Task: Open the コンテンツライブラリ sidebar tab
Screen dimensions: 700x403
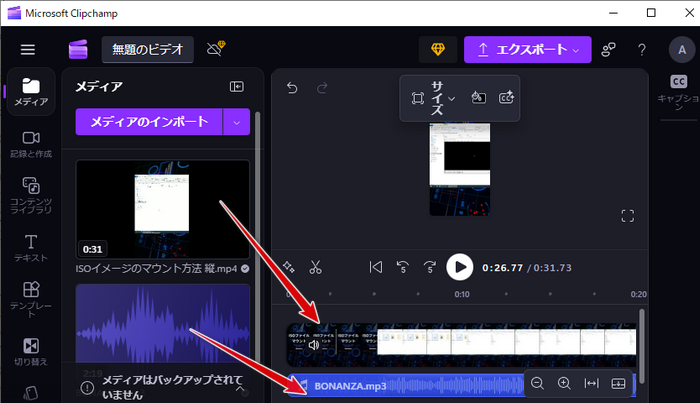Action: click(x=31, y=195)
